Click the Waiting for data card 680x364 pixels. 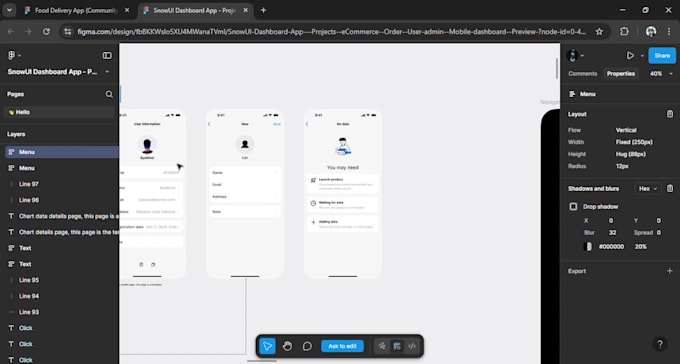[x=343, y=205]
